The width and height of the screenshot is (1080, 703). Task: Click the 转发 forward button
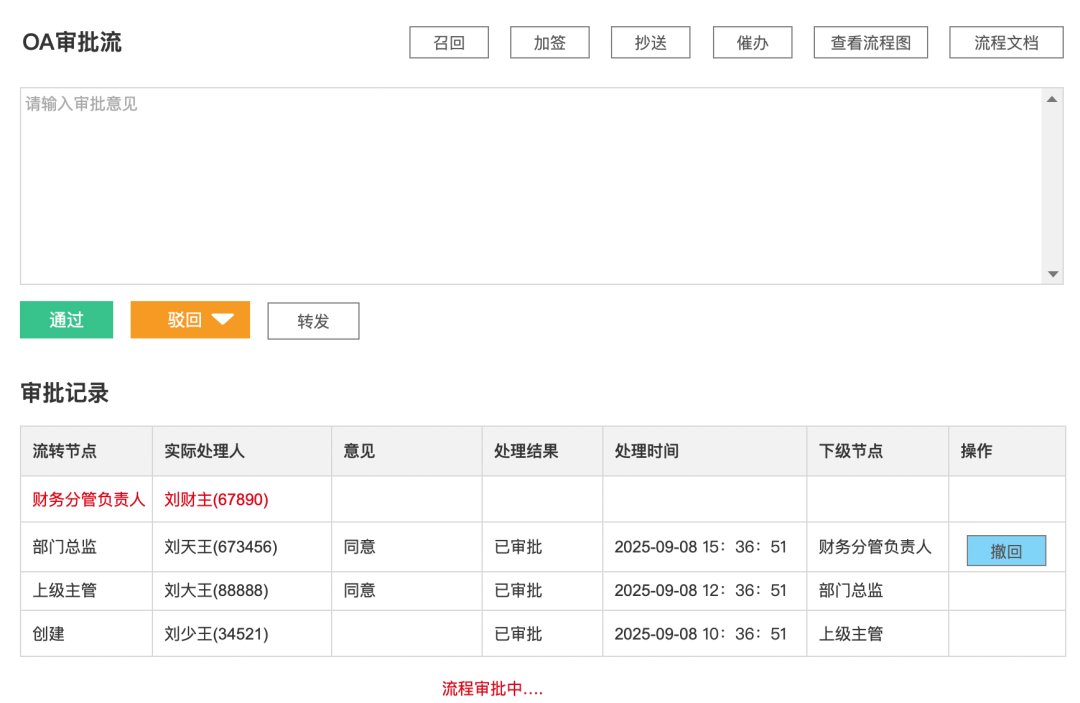coord(313,321)
